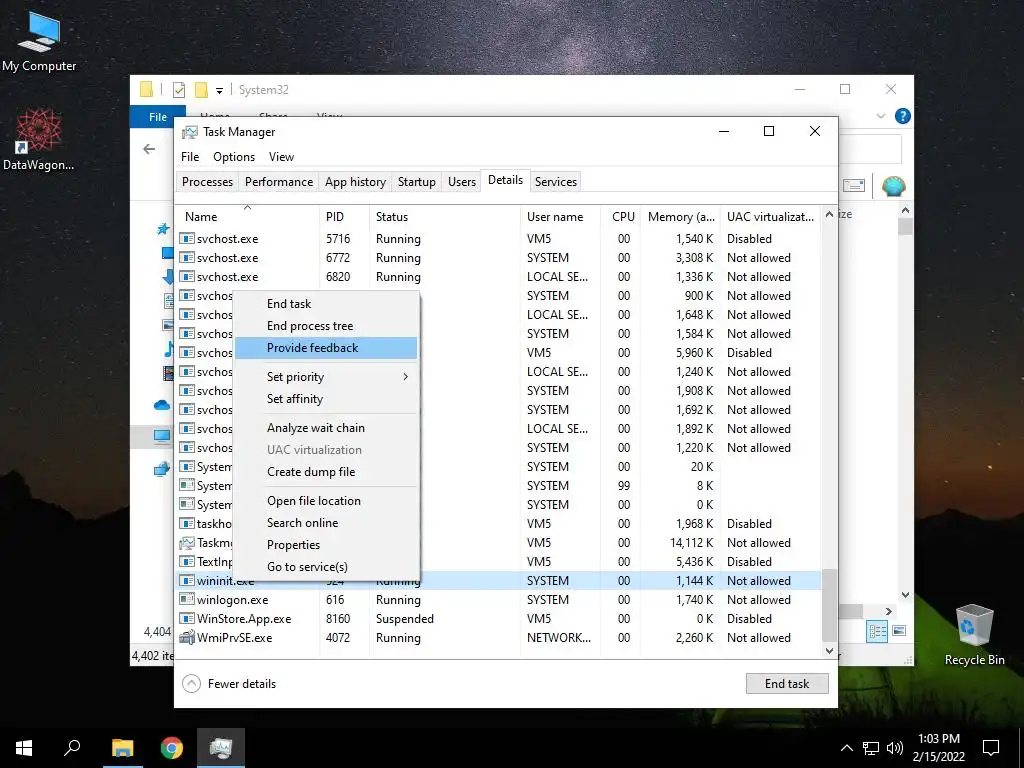Choose Go to service(s)
This screenshot has width=1024, height=768.
click(325, 567)
